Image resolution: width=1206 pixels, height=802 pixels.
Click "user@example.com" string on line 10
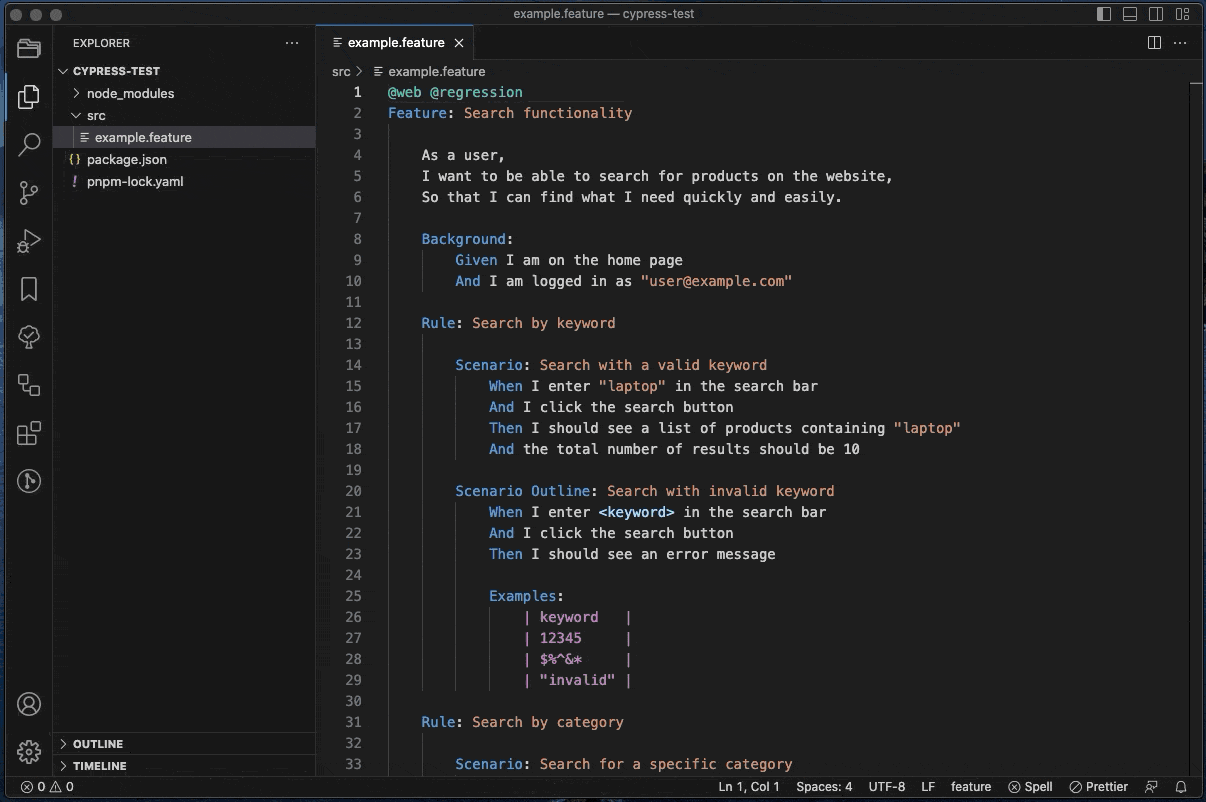[x=716, y=281]
